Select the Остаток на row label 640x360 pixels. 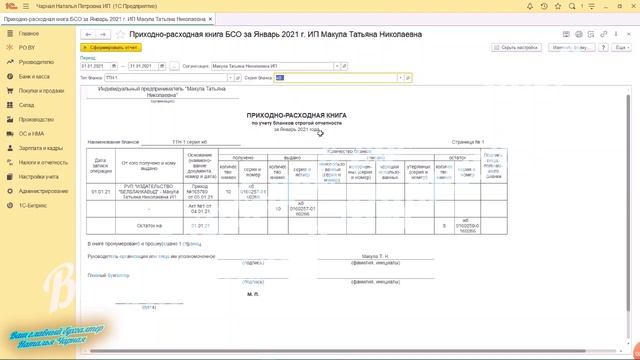point(149,226)
